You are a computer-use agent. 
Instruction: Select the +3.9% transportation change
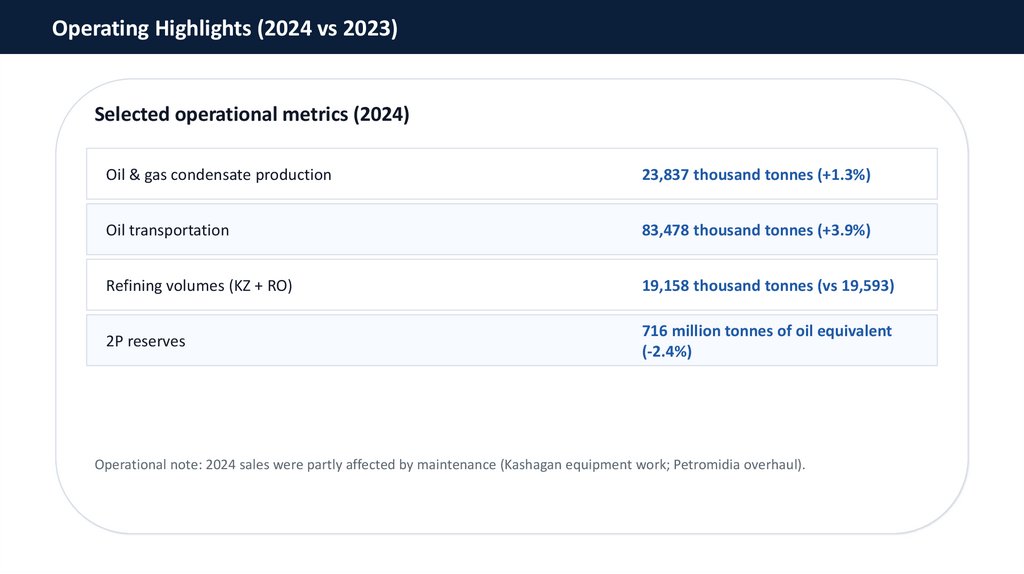point(844,230)
